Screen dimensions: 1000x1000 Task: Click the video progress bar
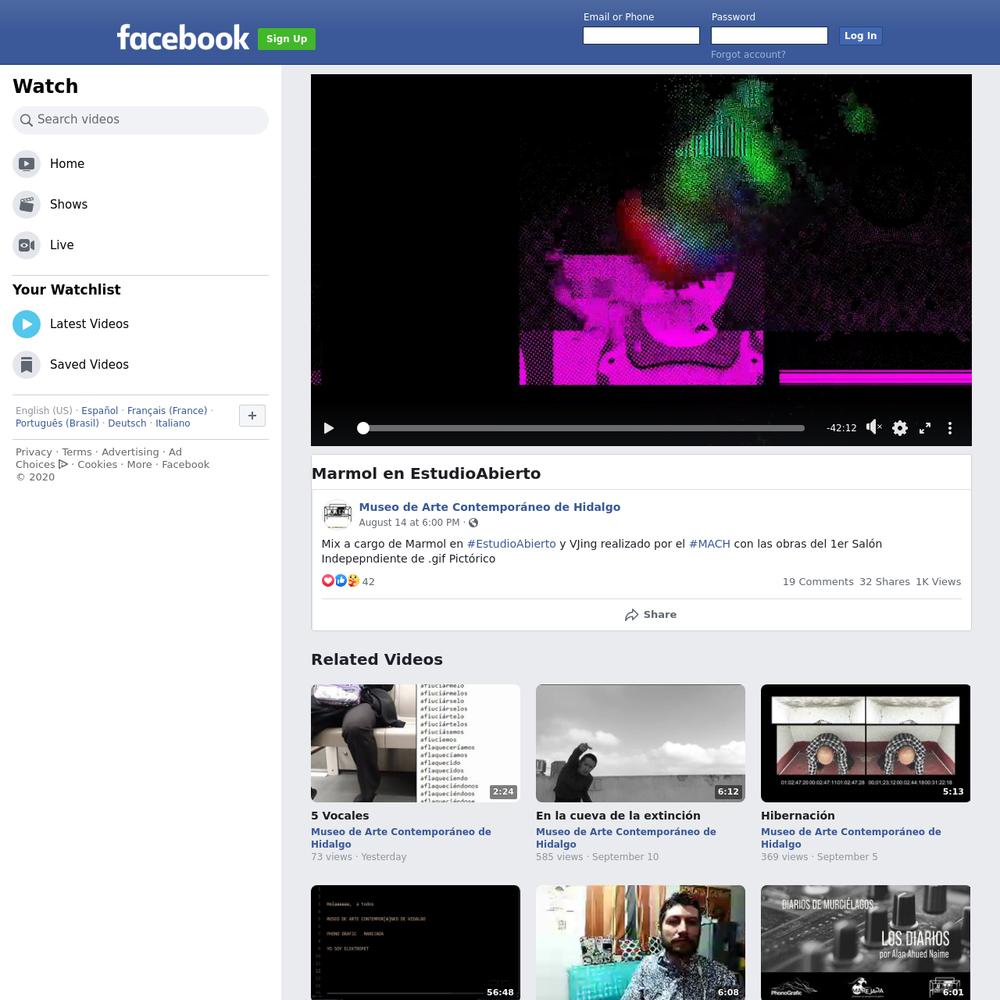581,429
